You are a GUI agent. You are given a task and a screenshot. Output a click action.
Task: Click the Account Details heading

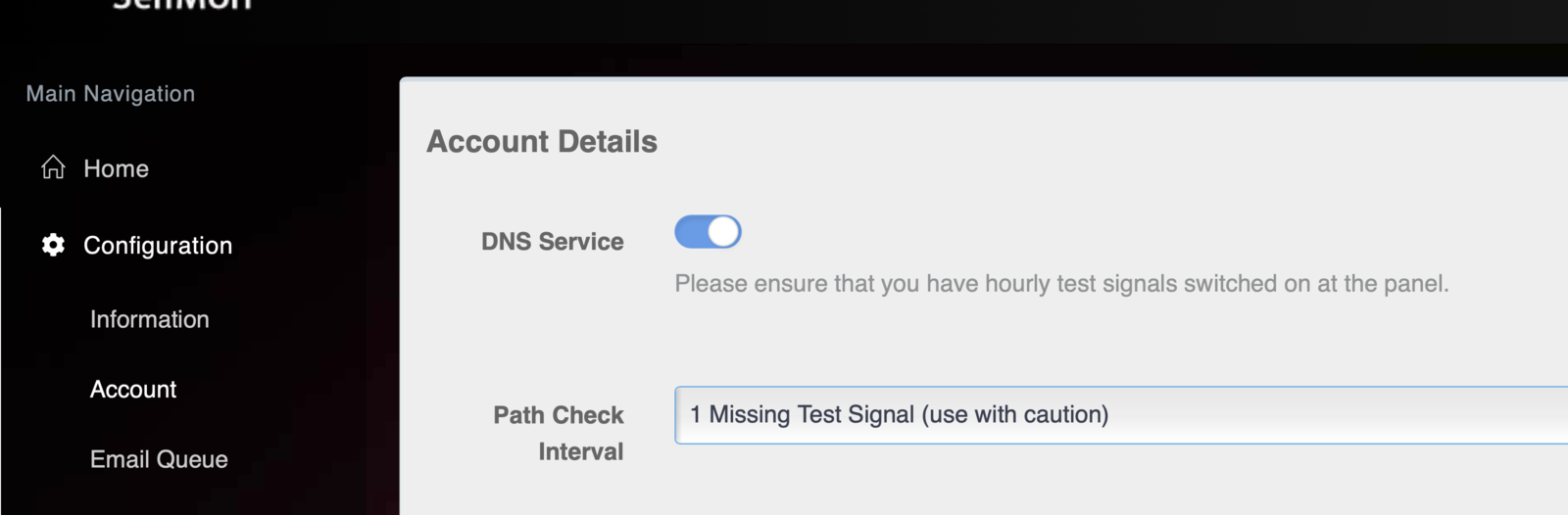542,142
